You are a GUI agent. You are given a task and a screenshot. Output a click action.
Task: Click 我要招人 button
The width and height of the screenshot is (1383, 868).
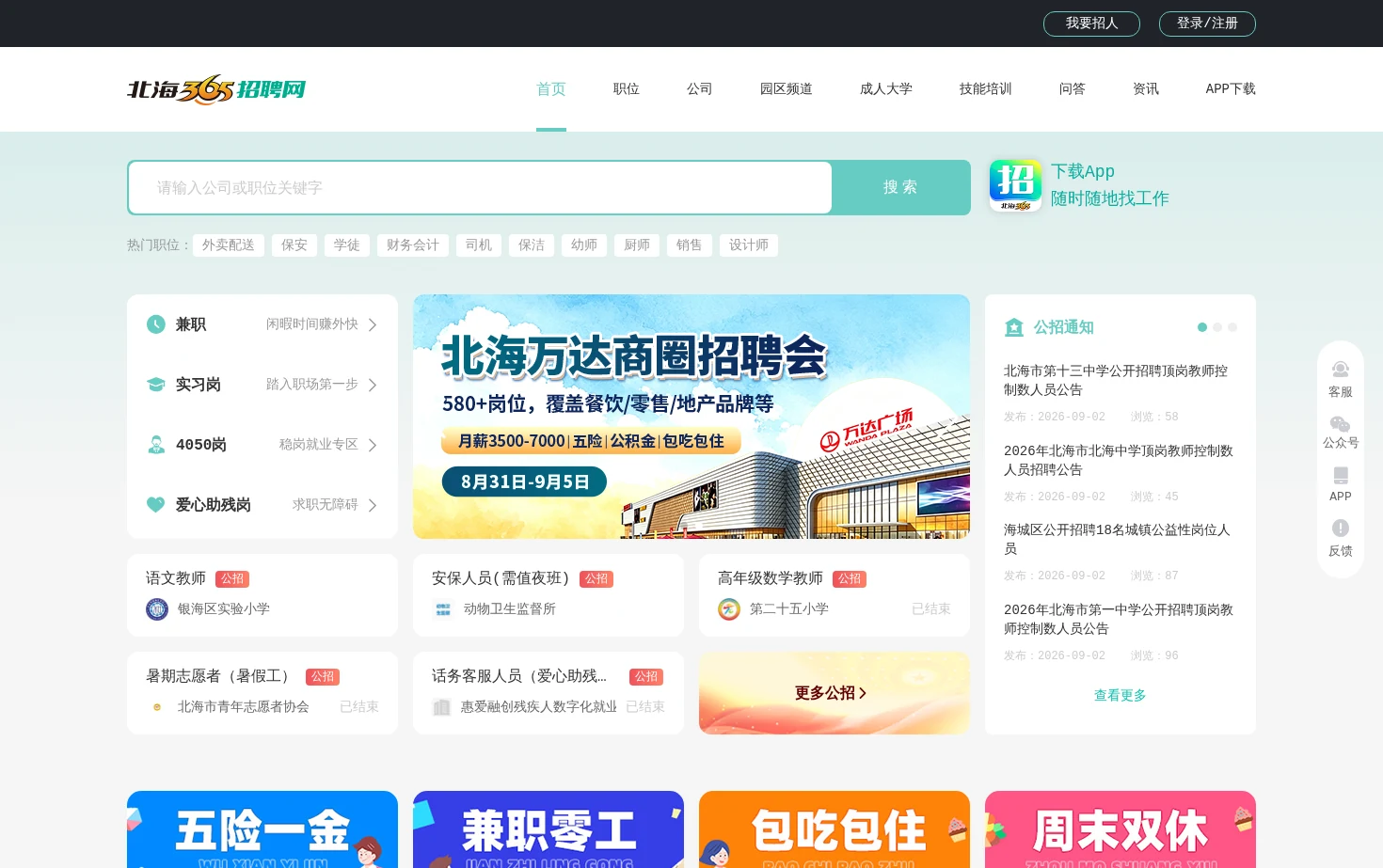tap(1091, 24)
